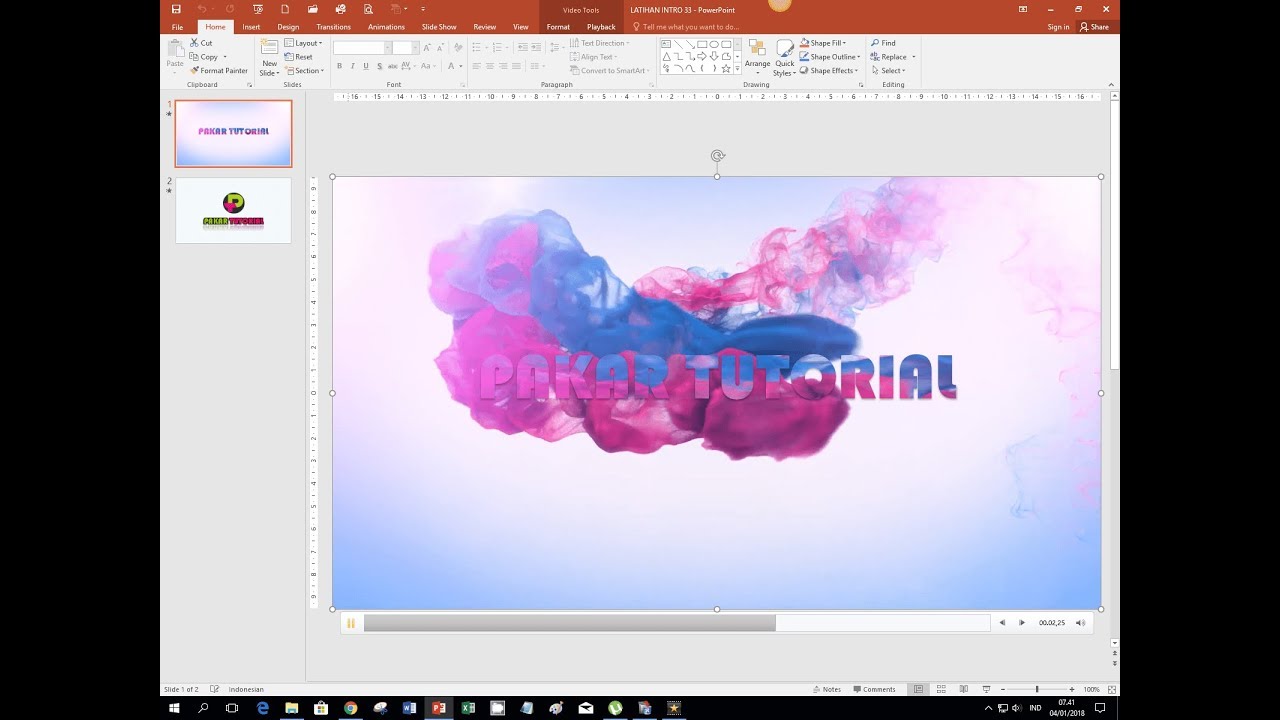
Task: Click the zoom out minus button
Action: [x=1002, y=689]
